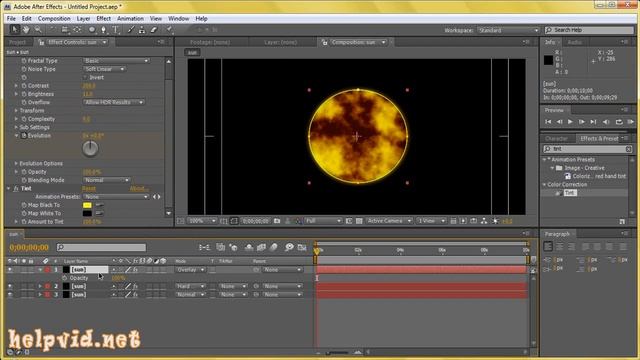Center paragraph text alignment

tap(560, 246)
